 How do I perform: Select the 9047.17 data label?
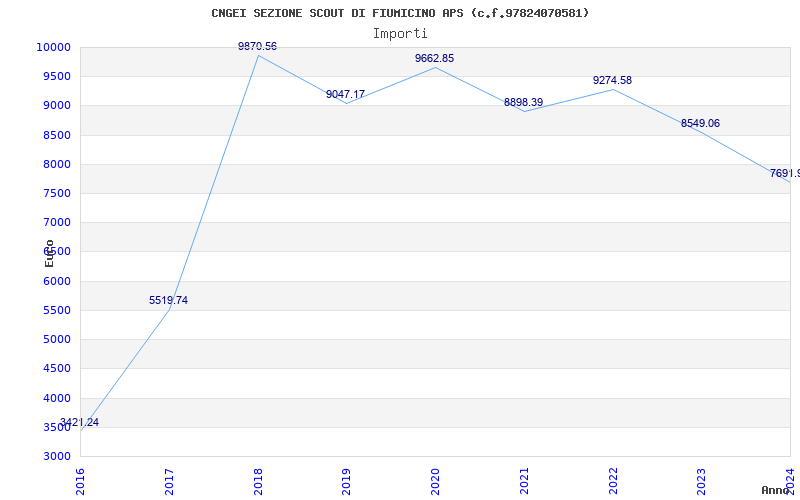click(345, 94)
